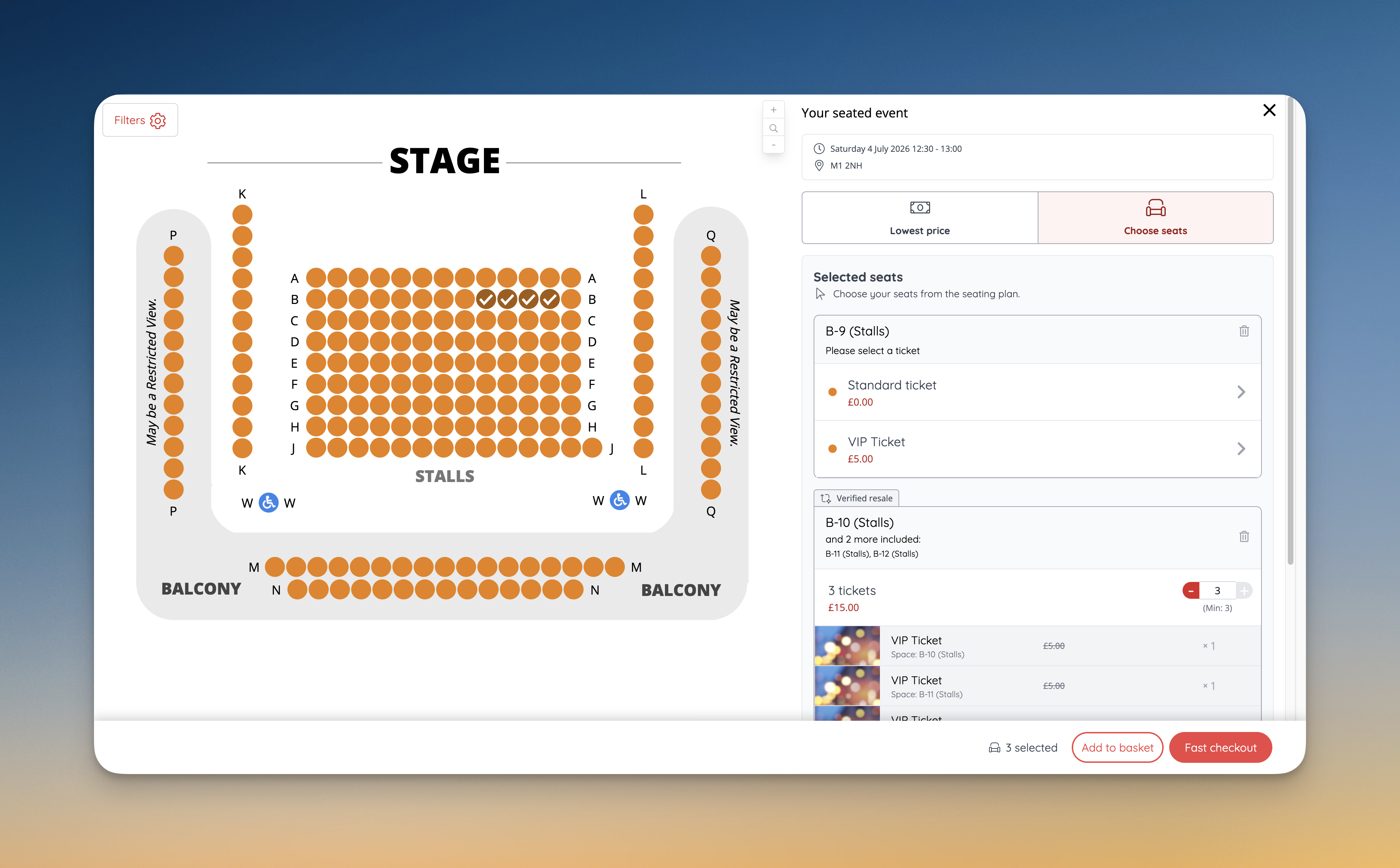1400x868 pixels.
Task: Deselect the first checked seat in row B
Action: click(x=486, y=299)
